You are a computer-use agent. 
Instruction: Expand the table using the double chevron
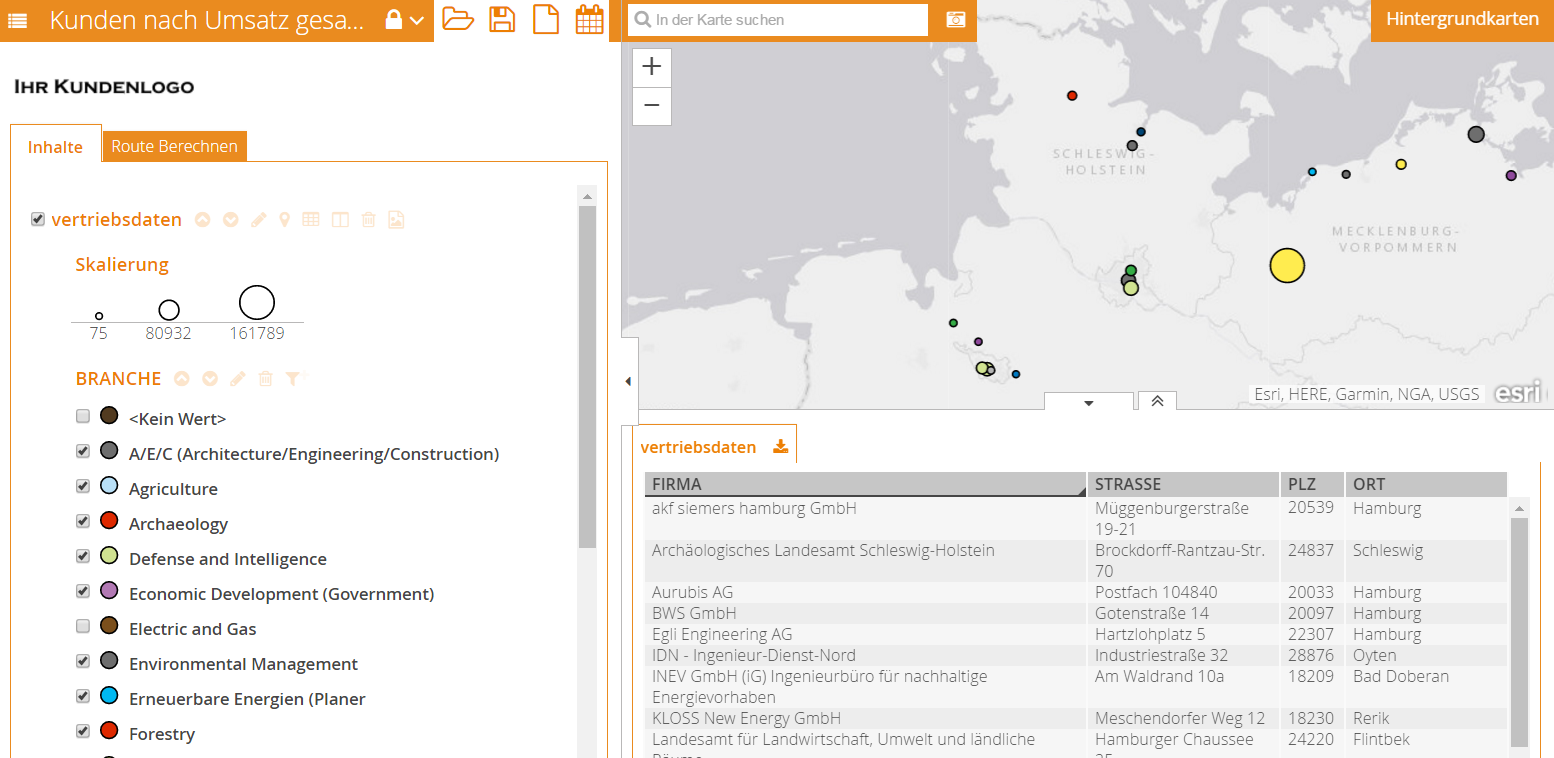pyautogui.click(x=1157, y=401)
